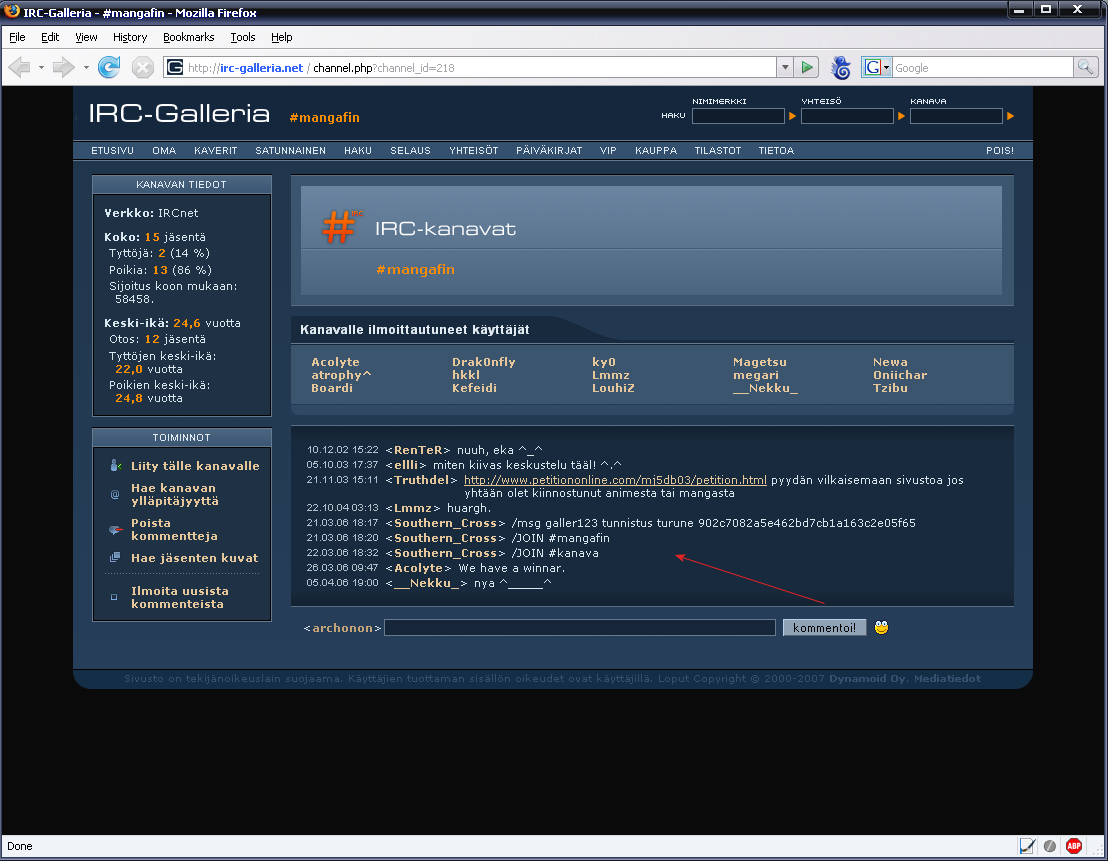Open the back history dropdown arrow
The width and height of the screenshot is (1108, 861).
coord(41,68)
